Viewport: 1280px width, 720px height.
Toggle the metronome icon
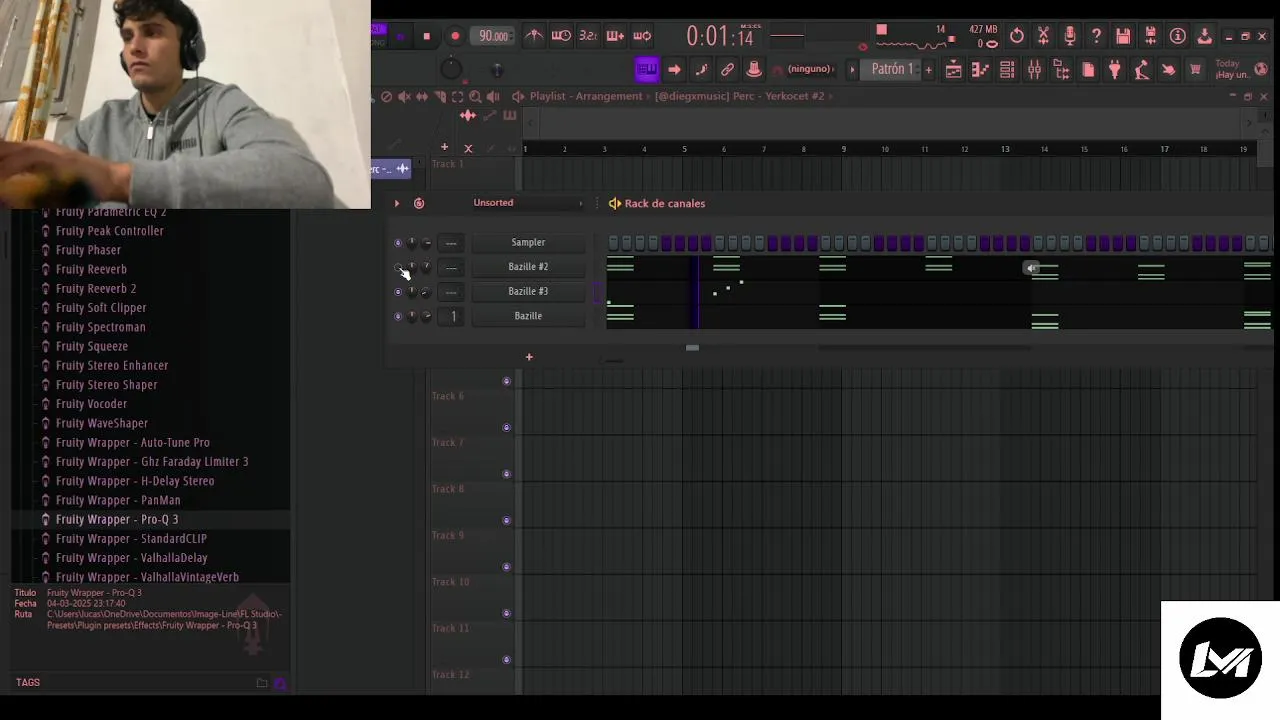pyautogui.click(x=535, y=36)
